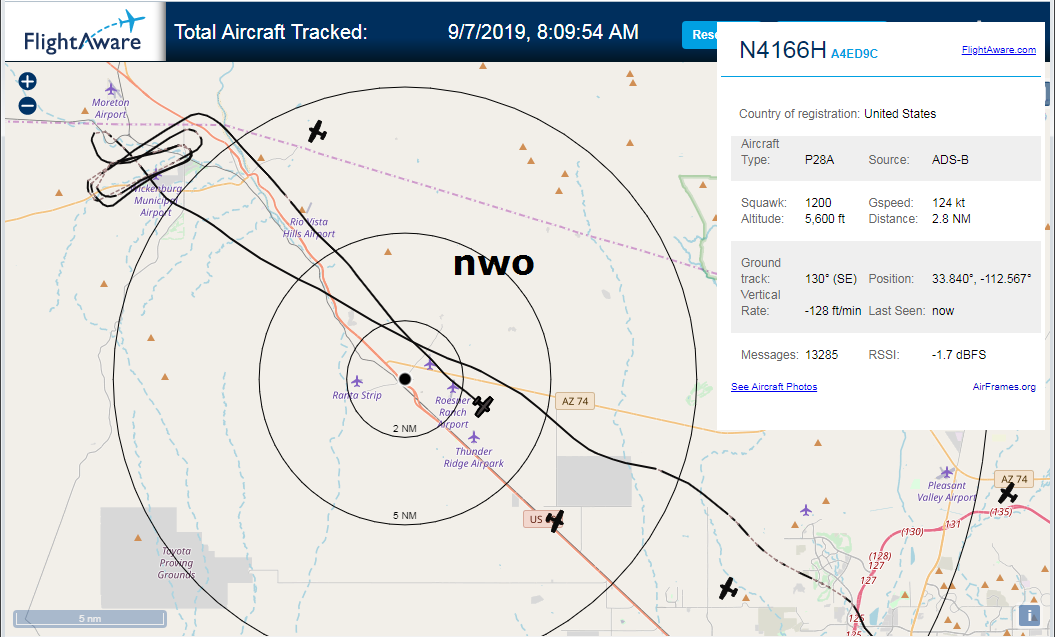Click the Roesner Ranch Airport marker
The image size is (1055, 637).
(452, 388)
